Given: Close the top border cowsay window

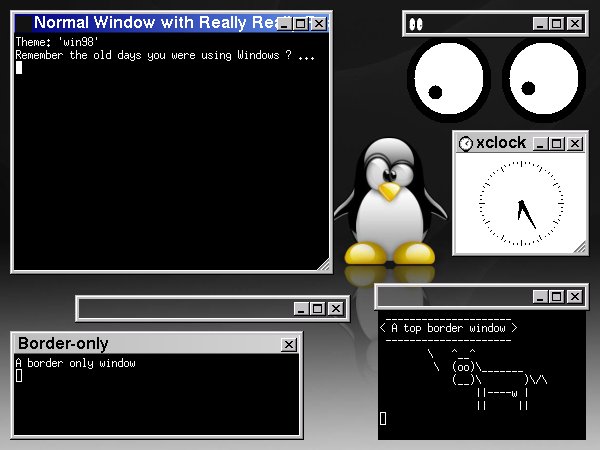Looking at the screenshot, I should click(575, 297).
